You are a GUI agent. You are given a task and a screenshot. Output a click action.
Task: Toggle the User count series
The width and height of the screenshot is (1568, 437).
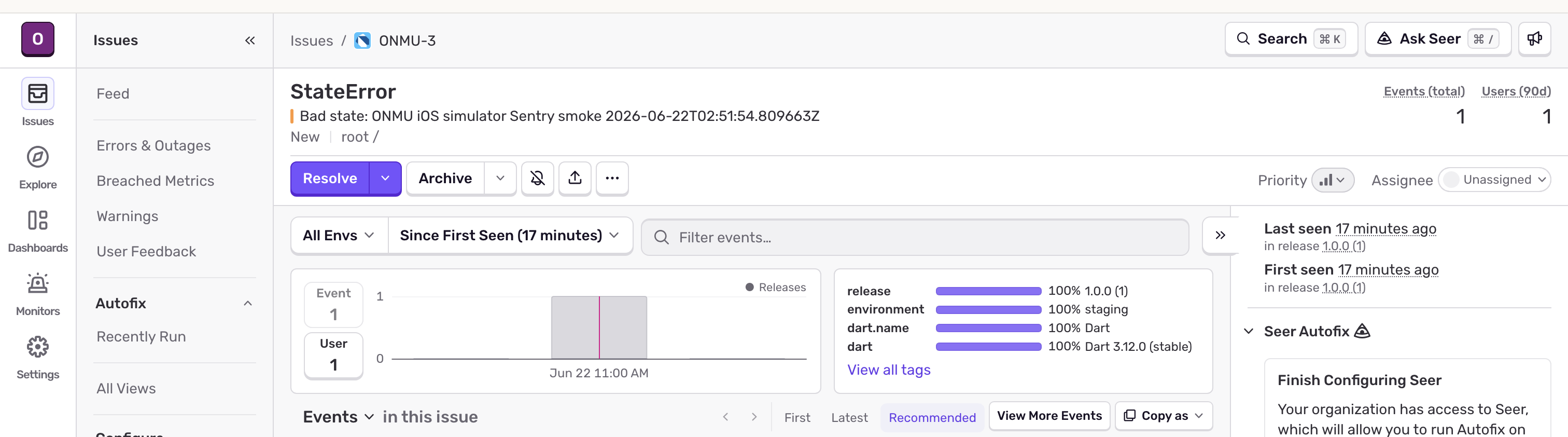pyautogui.click(x=333, y=354)
